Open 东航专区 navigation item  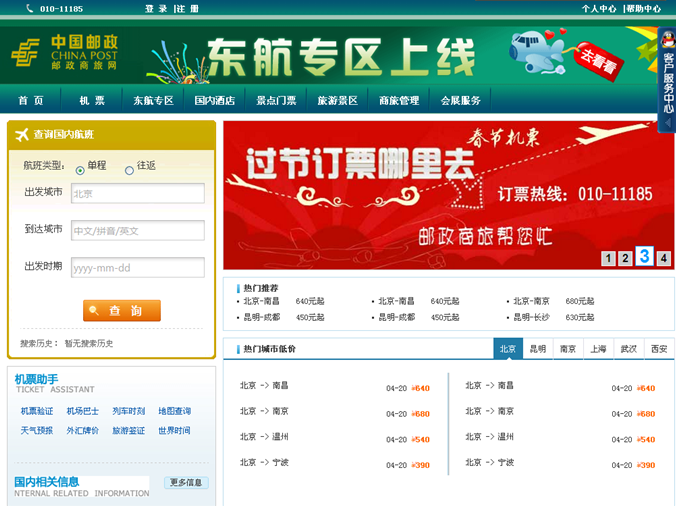tap(153, 100)
